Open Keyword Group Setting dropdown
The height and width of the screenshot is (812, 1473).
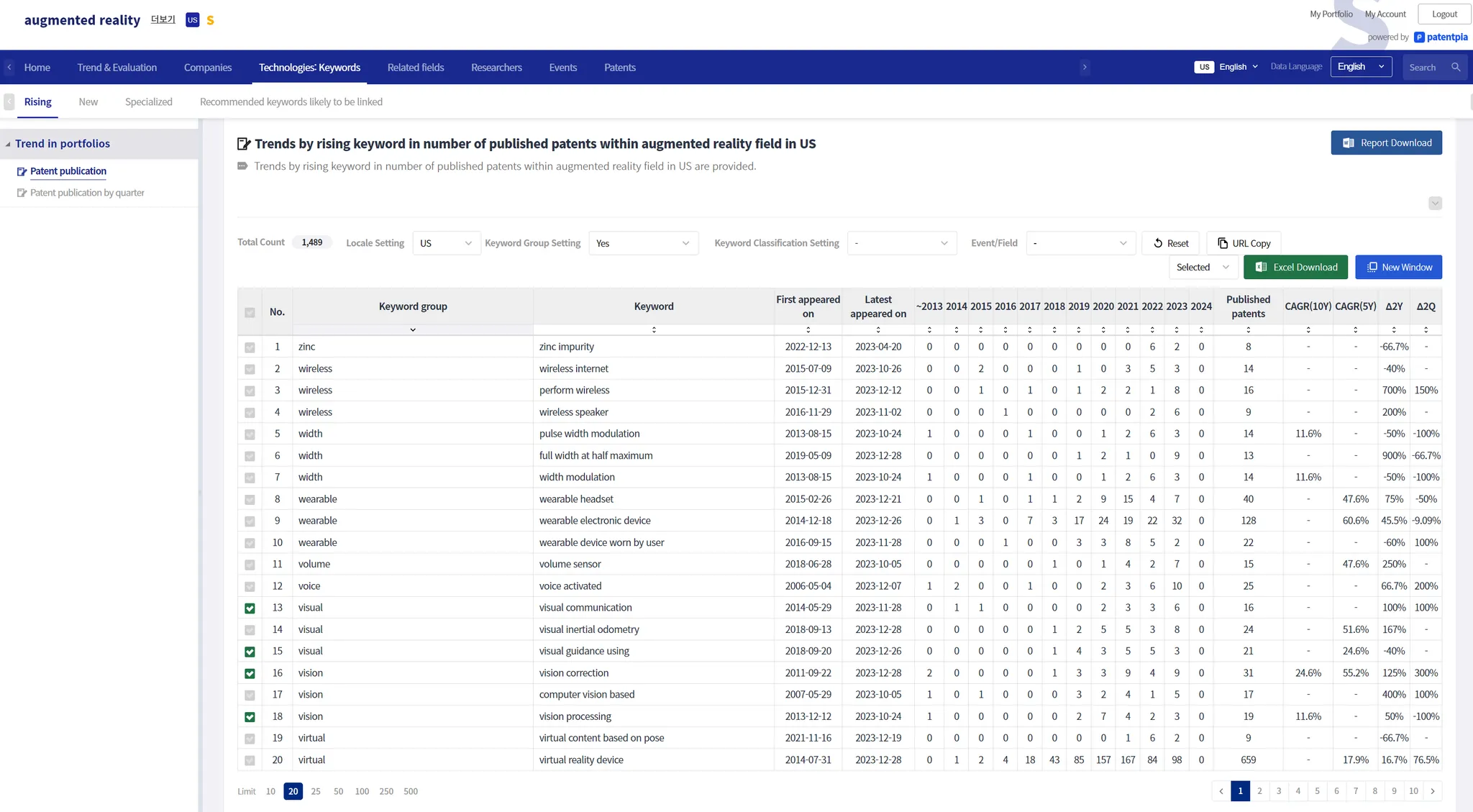643,243
